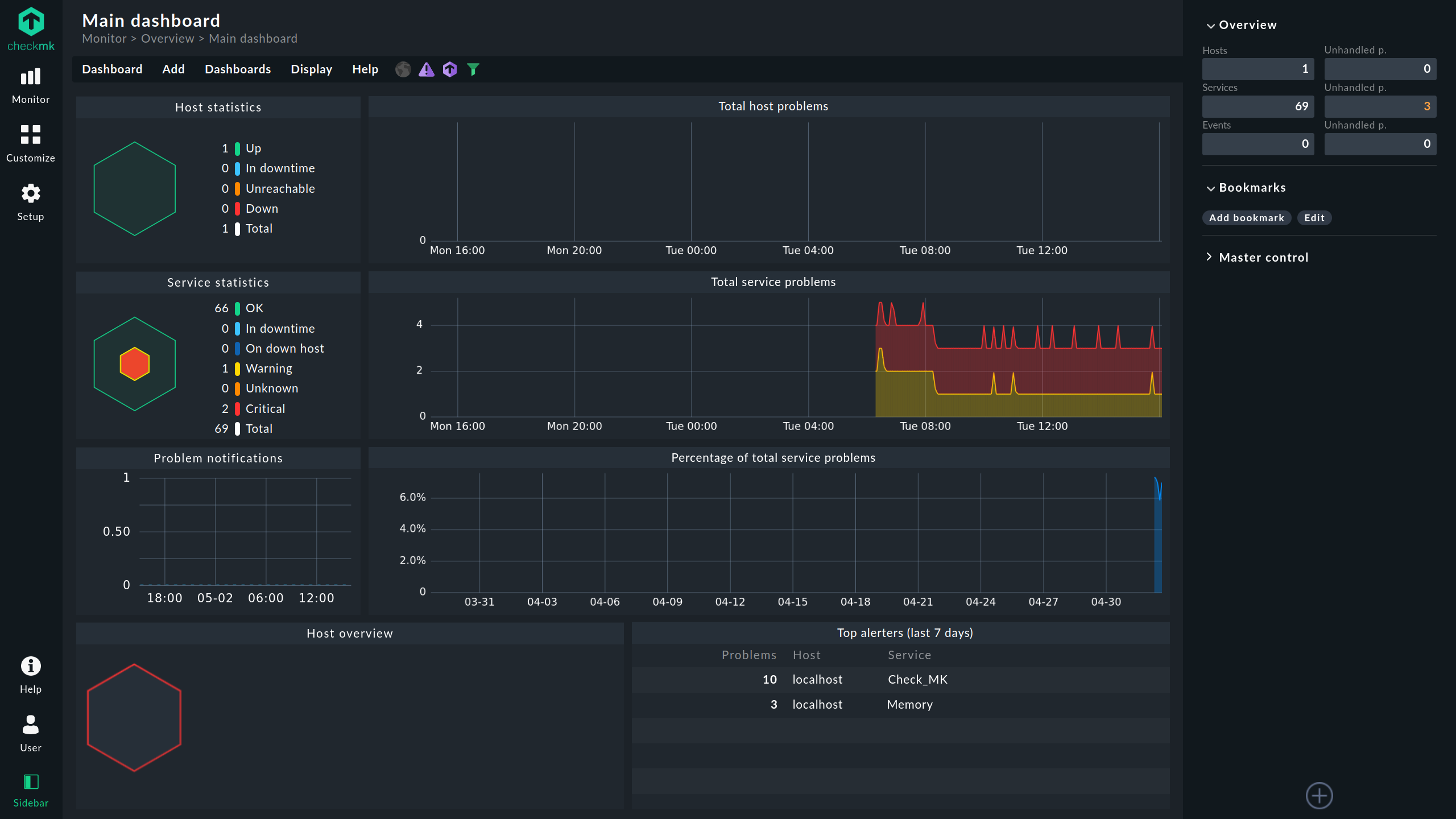Click the Dashboard tab

coord(112,69)
